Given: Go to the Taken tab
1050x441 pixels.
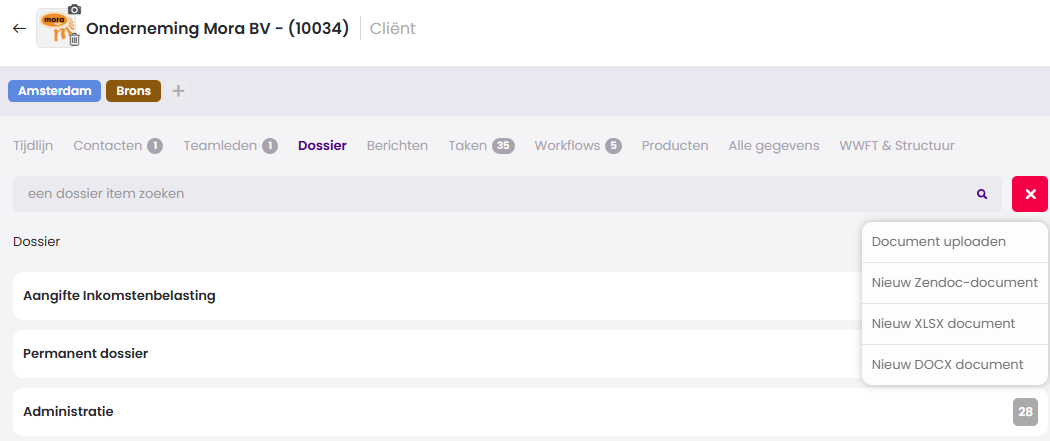Looking at the screenshot, I should [468, 146].
